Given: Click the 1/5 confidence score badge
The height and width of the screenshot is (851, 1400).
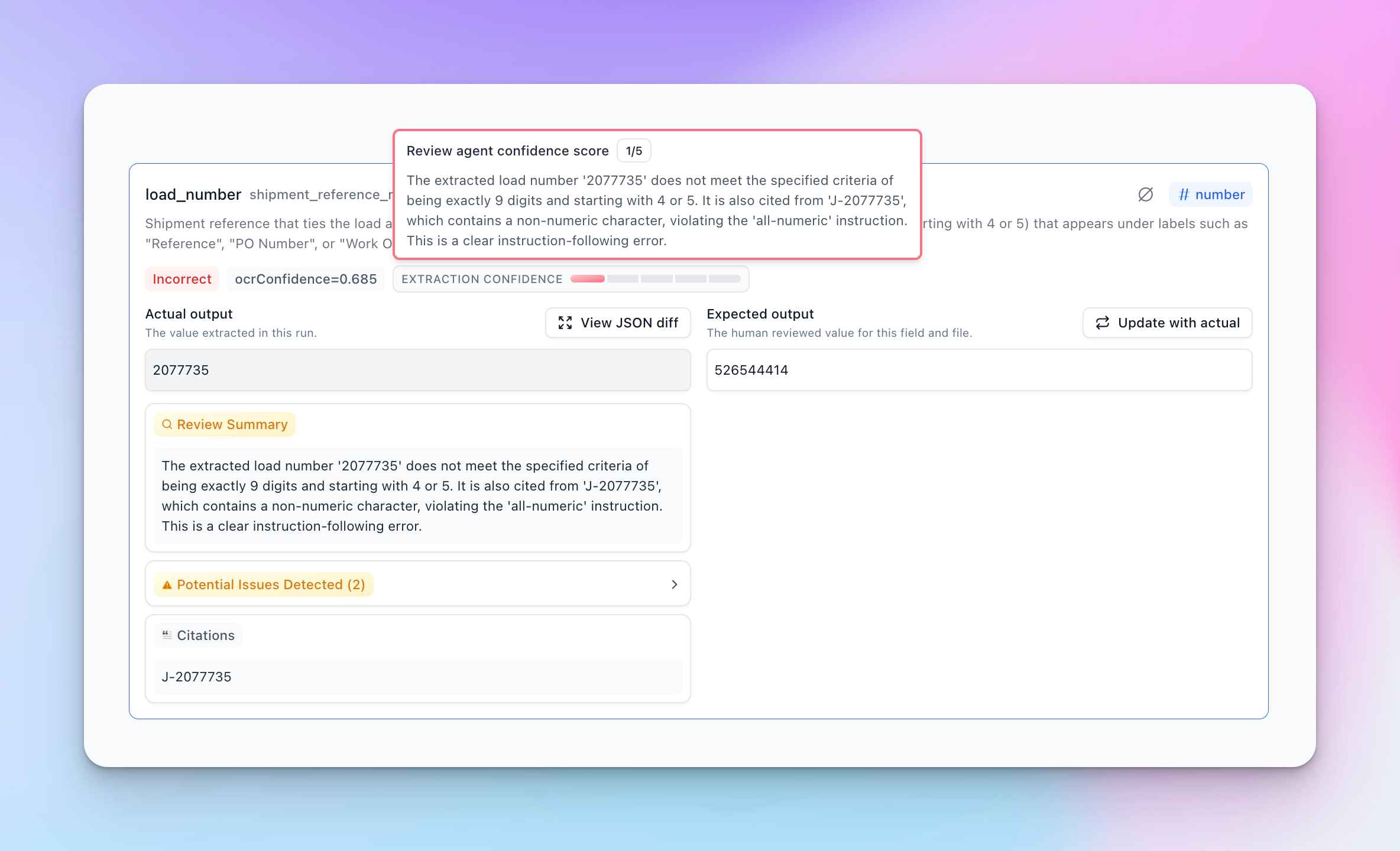Looking at the screenshot, I should click(x=634, y=151).
